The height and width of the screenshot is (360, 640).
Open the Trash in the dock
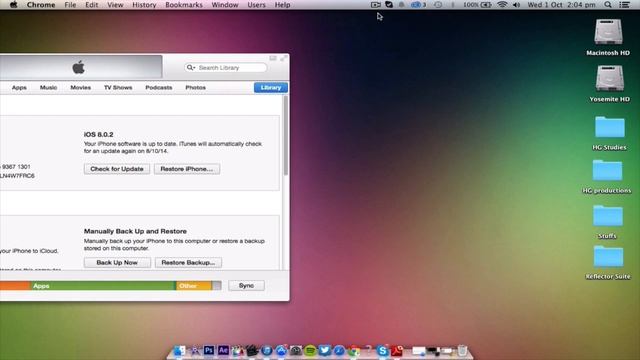462,351
